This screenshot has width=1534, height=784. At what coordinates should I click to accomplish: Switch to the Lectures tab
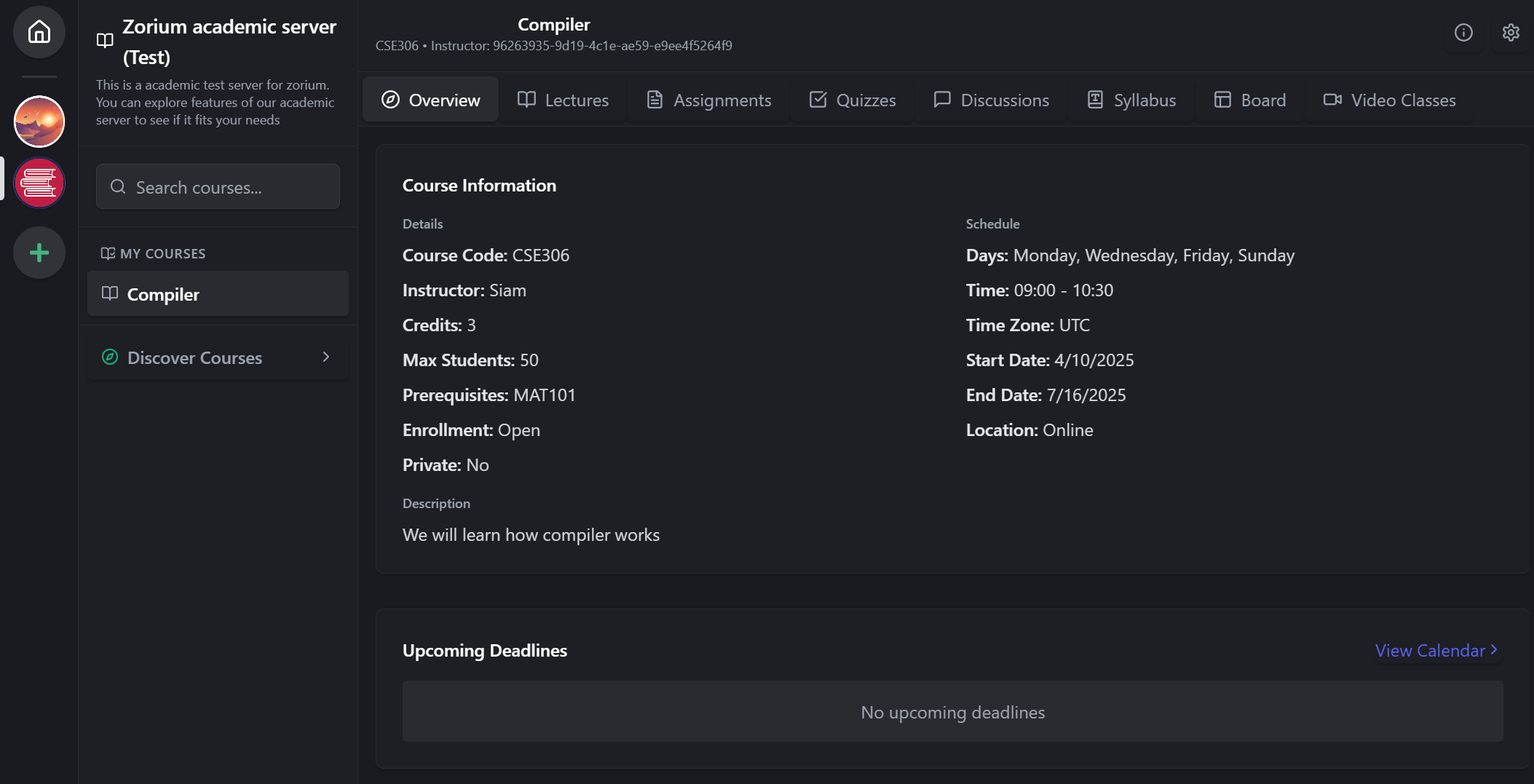563,100
